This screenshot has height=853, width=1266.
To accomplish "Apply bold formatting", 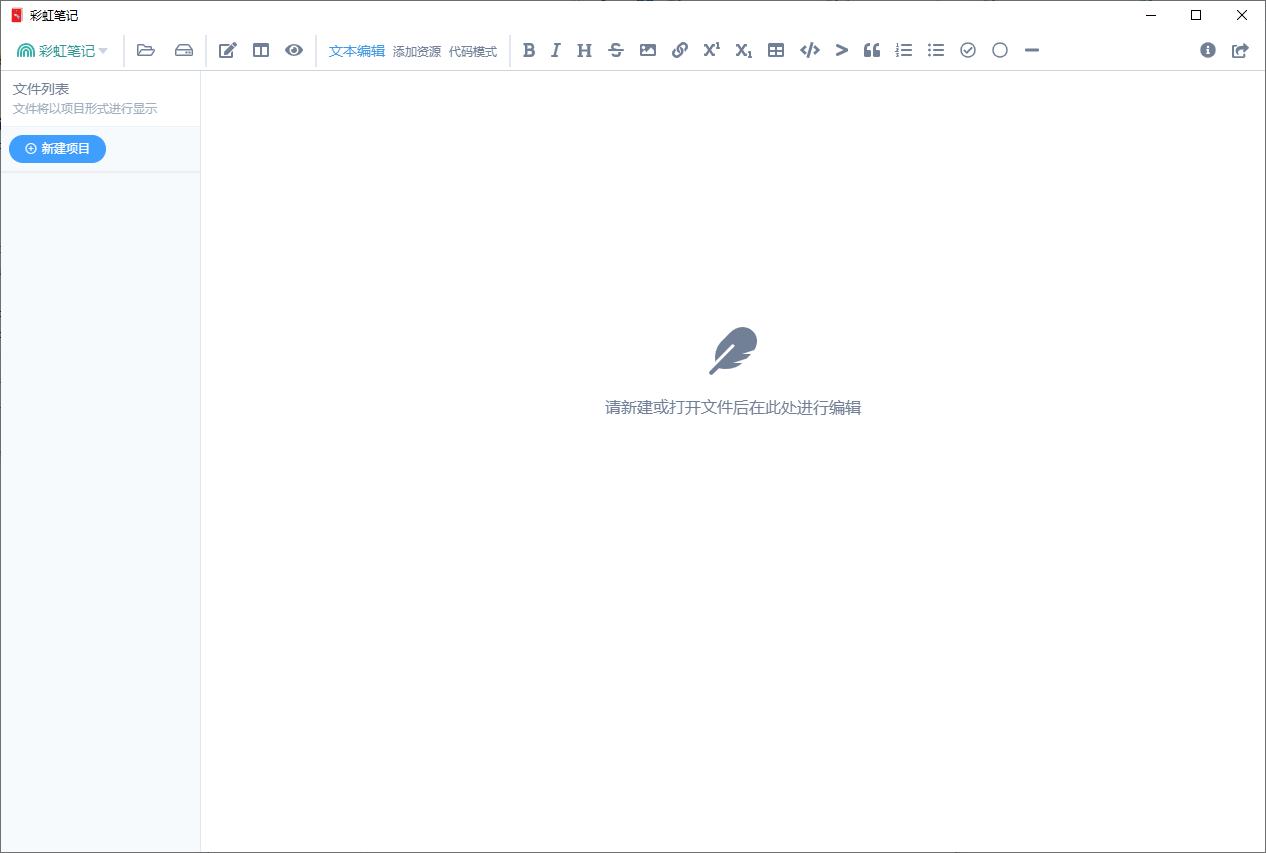I will 529,50.
